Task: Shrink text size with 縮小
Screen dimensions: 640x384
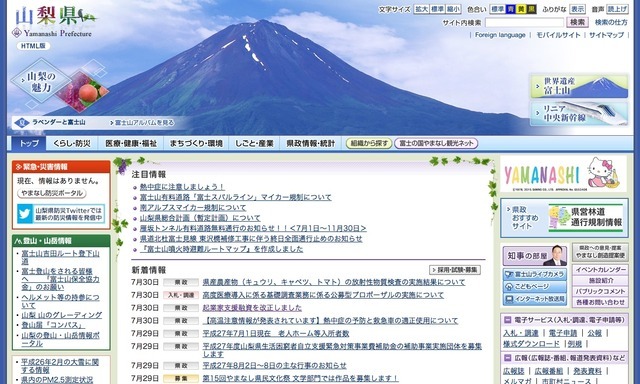Action: point(453,9)
